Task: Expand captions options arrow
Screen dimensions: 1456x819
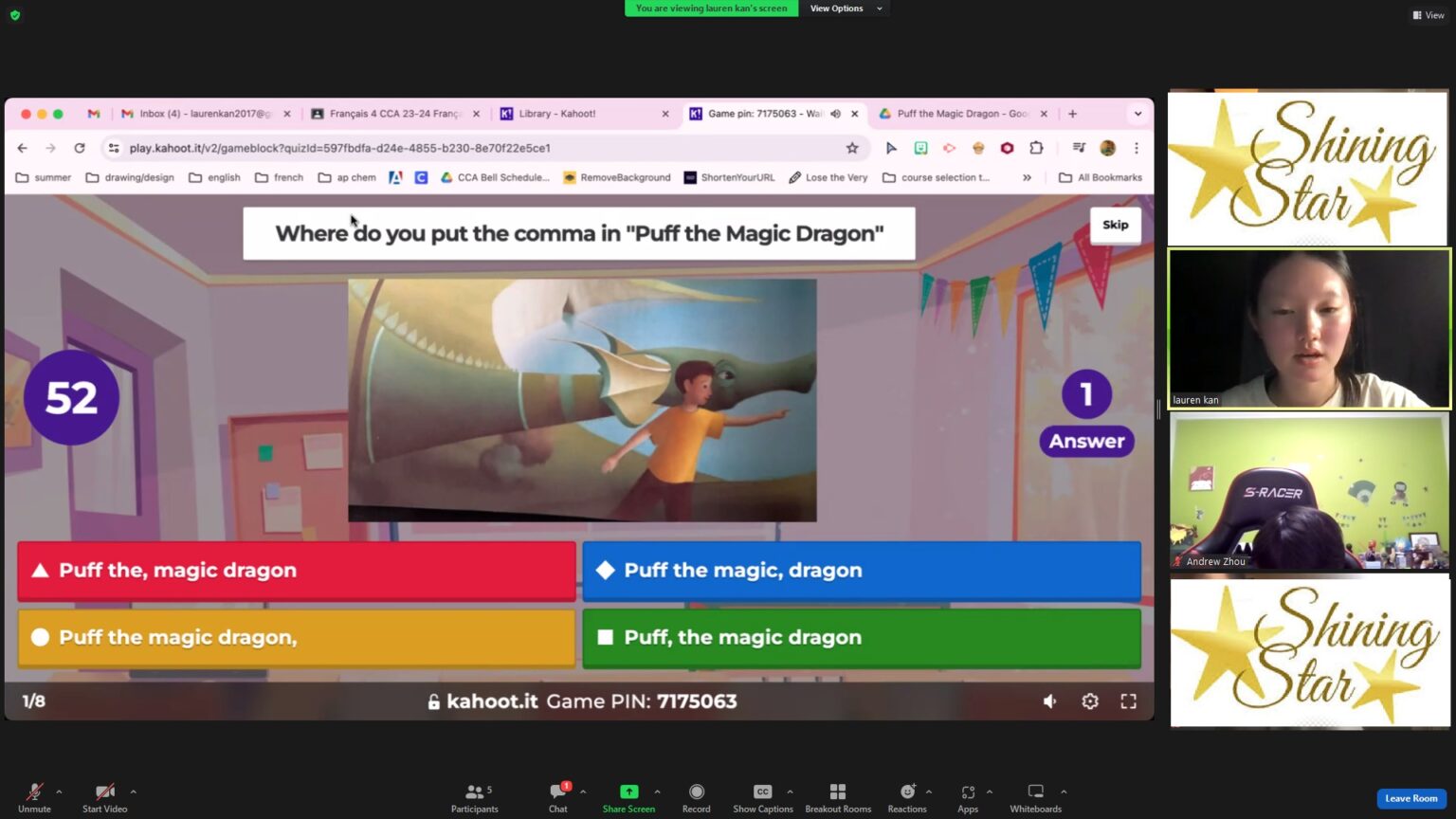Action: pos(790,792)
